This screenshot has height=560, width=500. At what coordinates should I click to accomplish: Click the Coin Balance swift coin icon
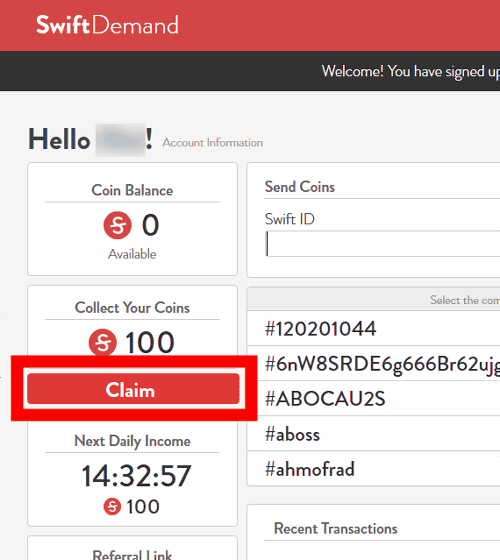(118, 225)
